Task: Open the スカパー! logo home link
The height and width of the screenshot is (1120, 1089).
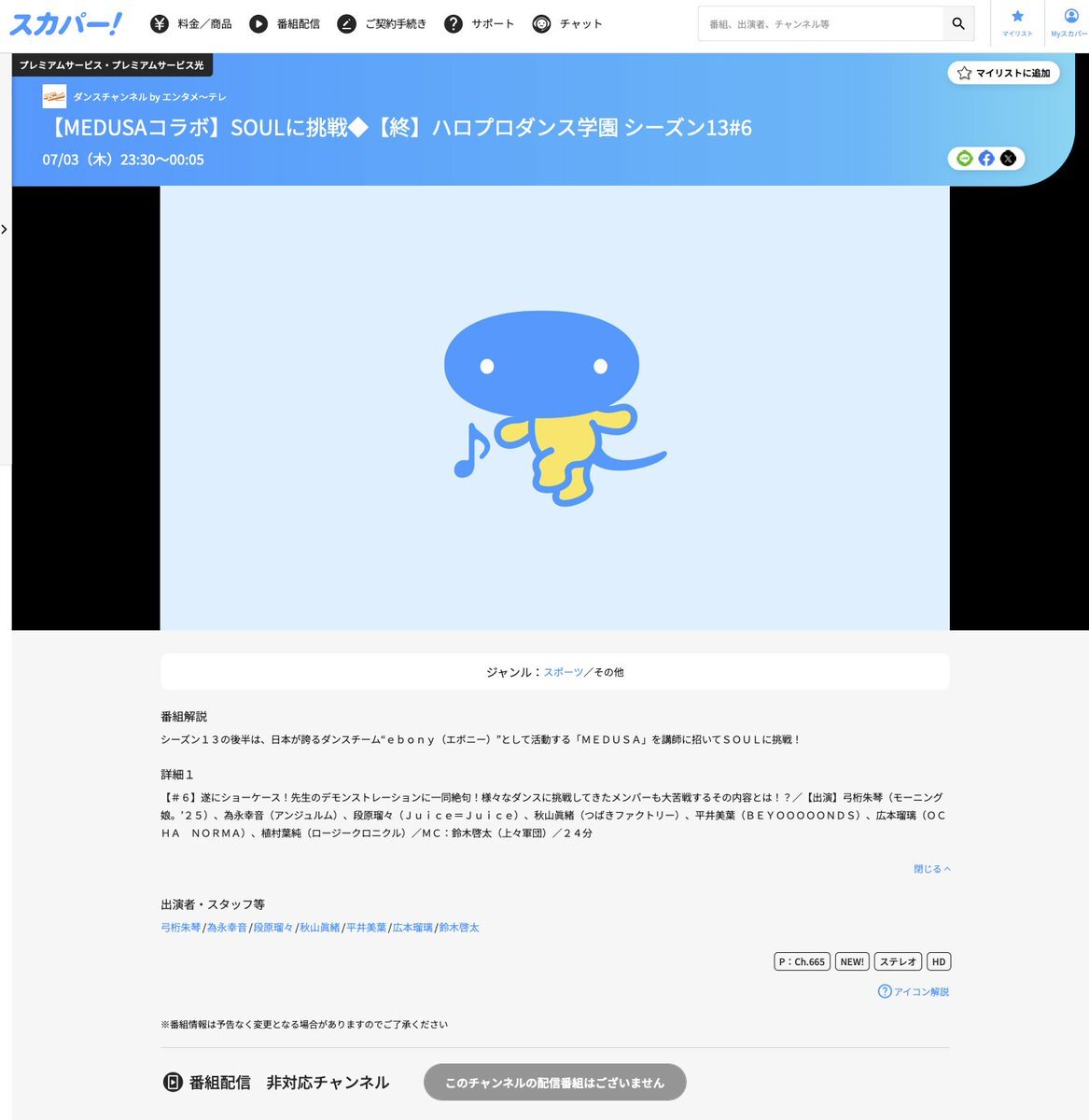Action: [x=65, y=23]
